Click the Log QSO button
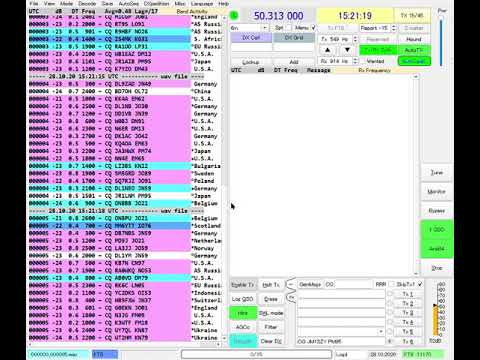 (242, 299)
